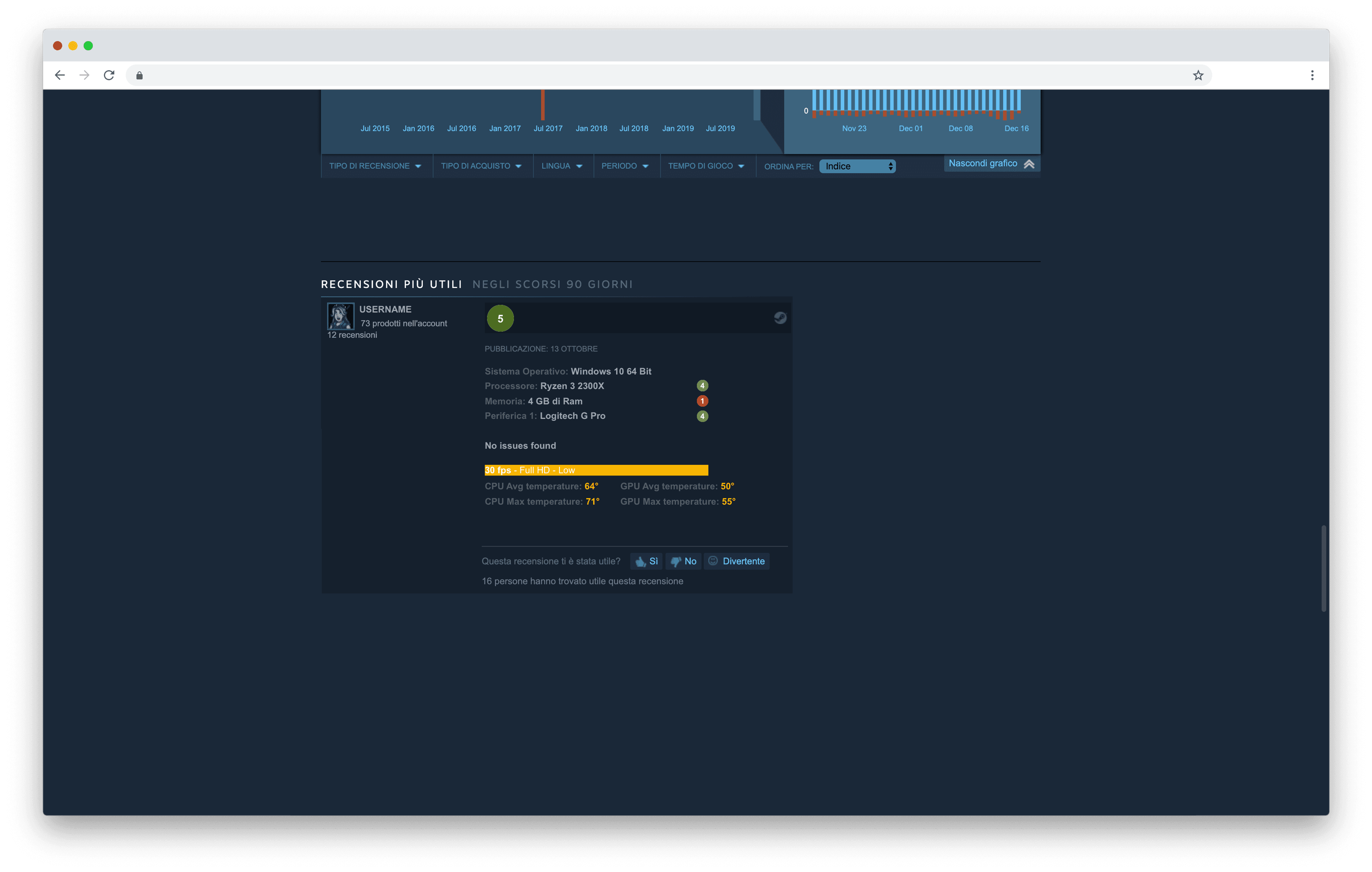Collapse chart with Nascondi grafico
This screenshot has height=872, width=1372.
[991, 164]
